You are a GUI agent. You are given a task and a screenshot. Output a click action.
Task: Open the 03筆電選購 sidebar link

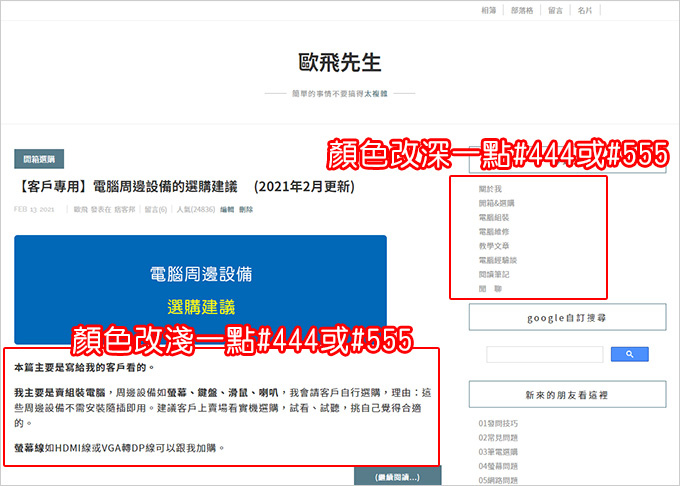(x=498, y=452)
